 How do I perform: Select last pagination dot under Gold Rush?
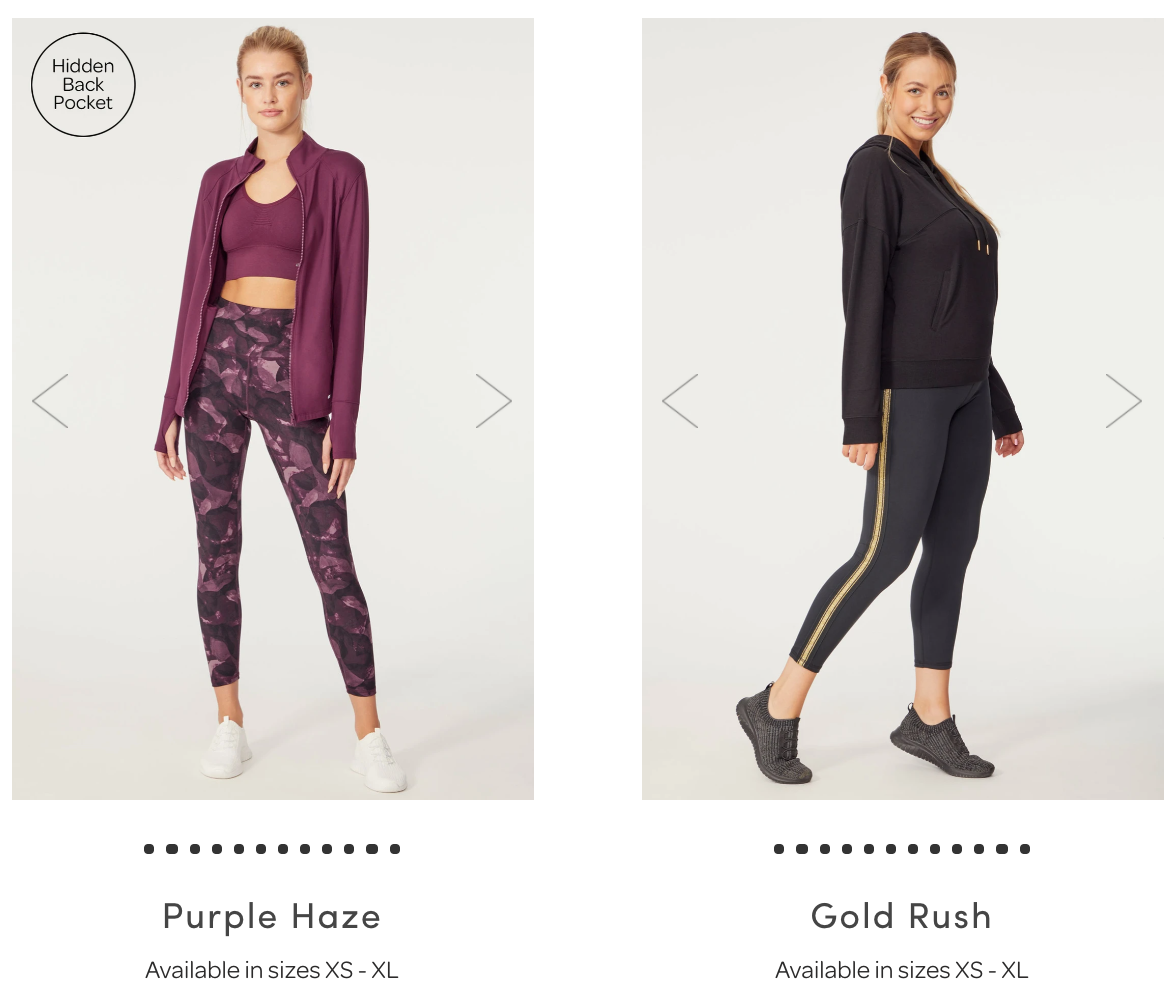pyautogui.click(x=1025, y=849)
